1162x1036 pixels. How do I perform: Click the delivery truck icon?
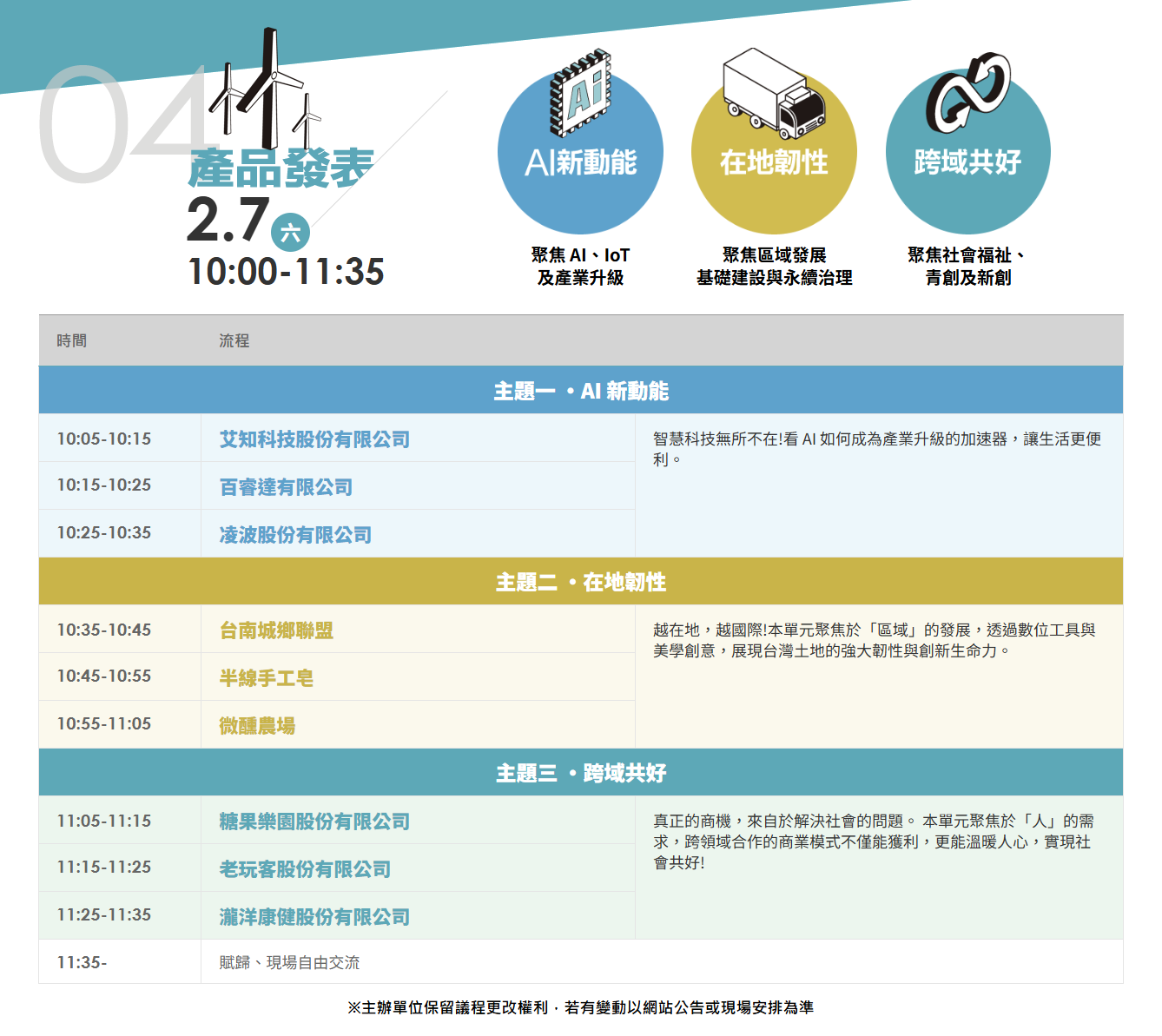774,94
